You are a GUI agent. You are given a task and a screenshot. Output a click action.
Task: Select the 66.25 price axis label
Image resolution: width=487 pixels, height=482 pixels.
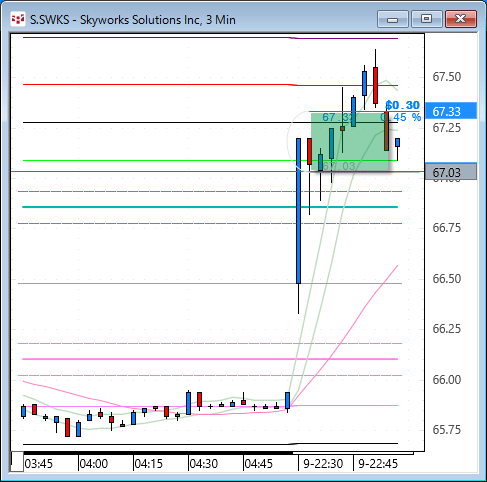[x=447, y=329]
